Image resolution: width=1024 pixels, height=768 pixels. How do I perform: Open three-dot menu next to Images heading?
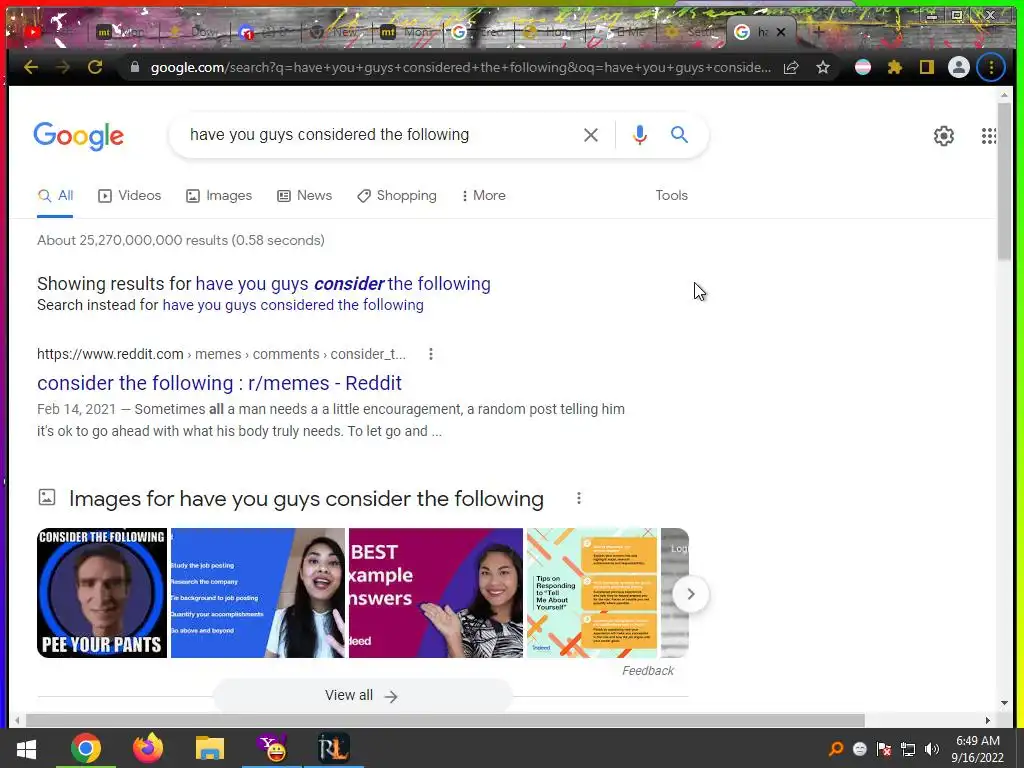click(x=579, y=498)
